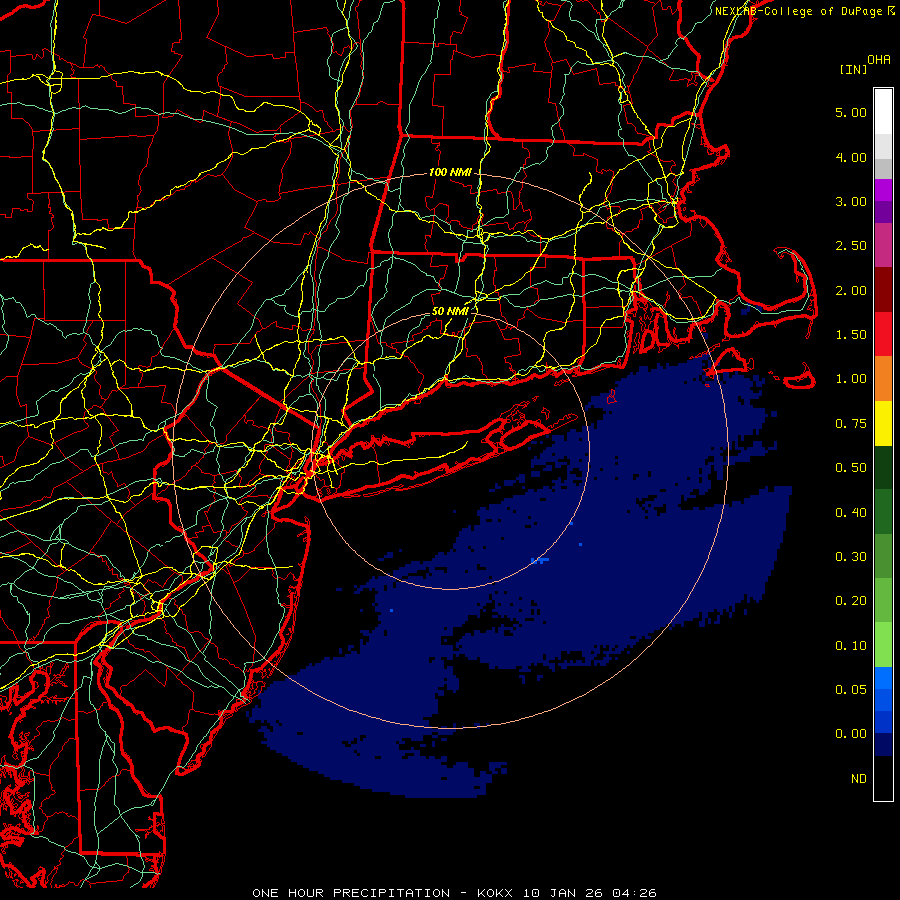Click the 2.50 legend value
The height and width of the screenshot is (900, 900).
tap(851, 246)
